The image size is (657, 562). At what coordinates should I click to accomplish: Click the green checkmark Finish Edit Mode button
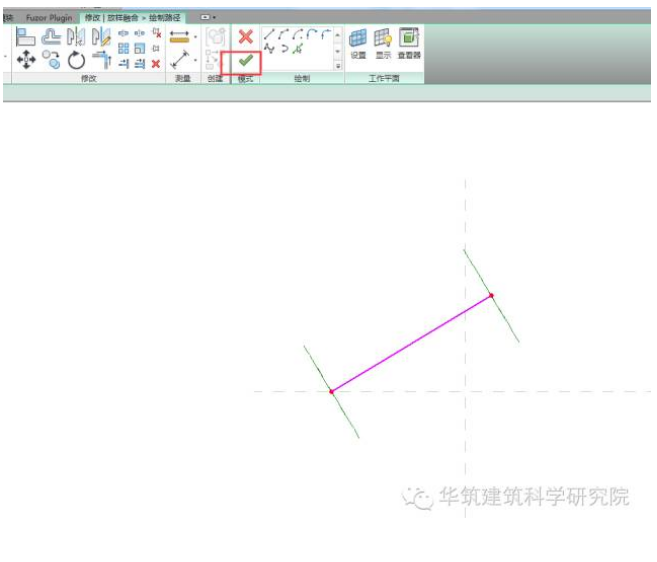point(246,61)
